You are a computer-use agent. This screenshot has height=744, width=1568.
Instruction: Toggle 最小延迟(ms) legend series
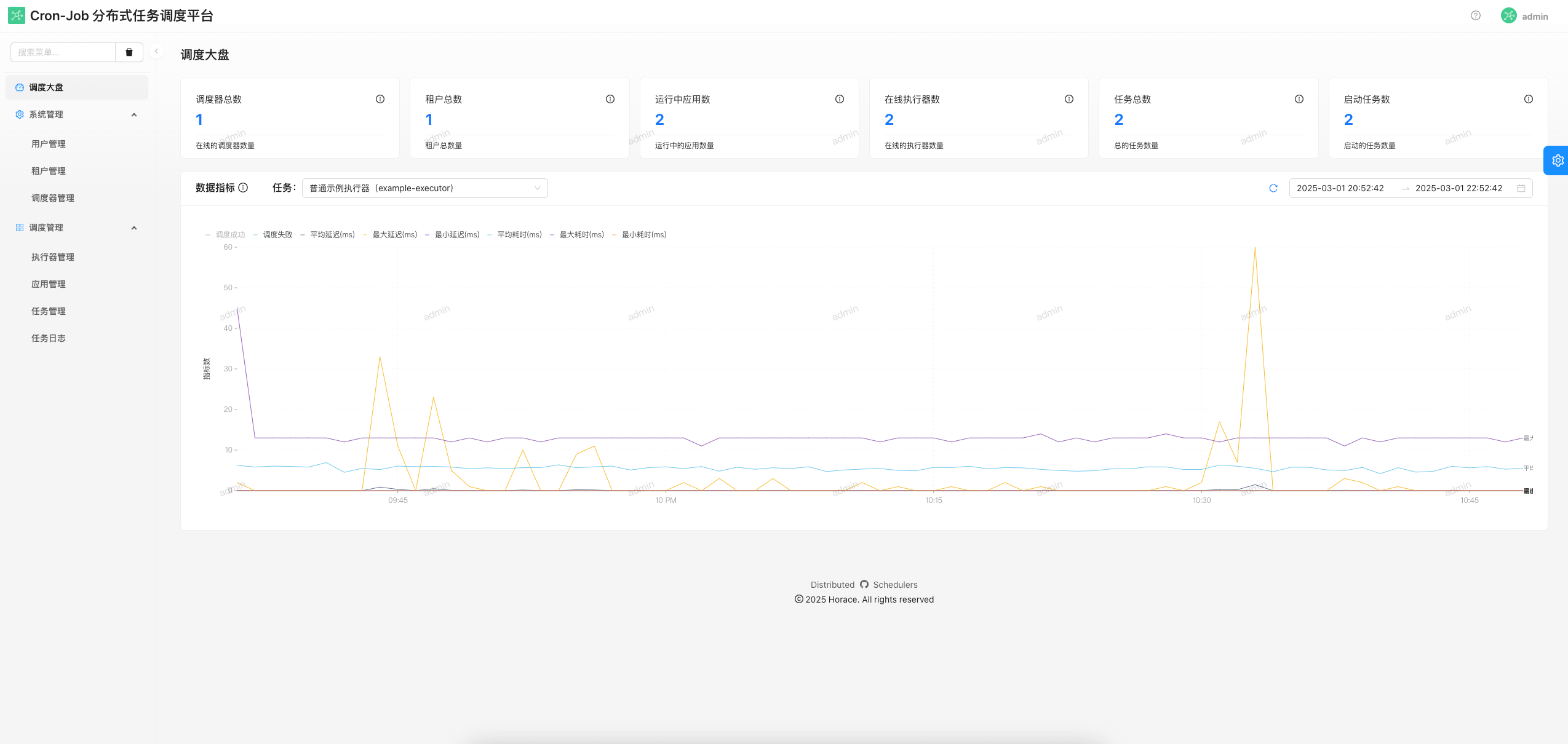452,235
